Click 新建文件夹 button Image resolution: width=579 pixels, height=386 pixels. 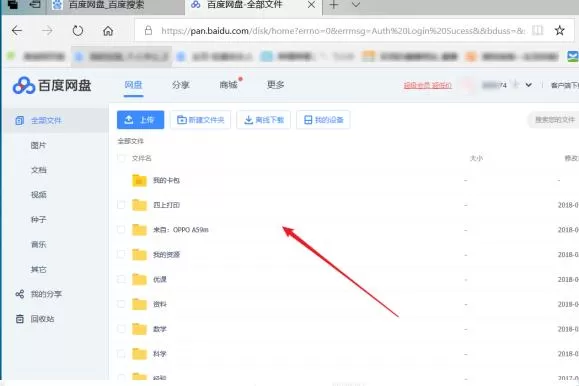[201, 120]
